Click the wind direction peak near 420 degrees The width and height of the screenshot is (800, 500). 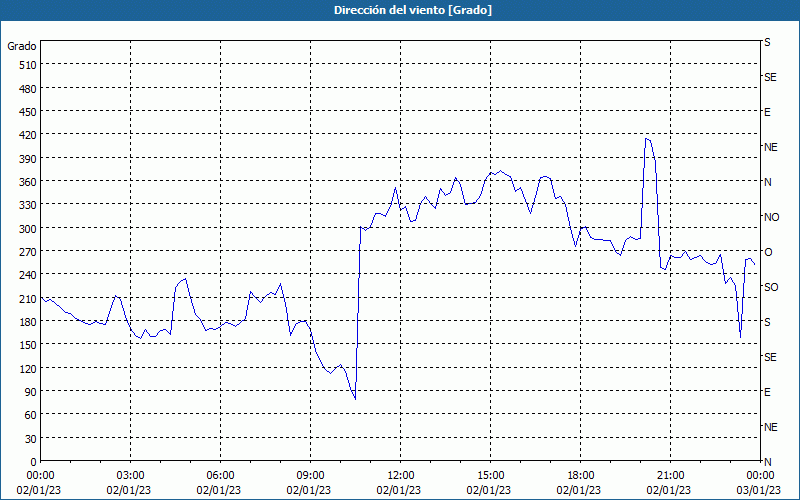click(x=646, y=139)
